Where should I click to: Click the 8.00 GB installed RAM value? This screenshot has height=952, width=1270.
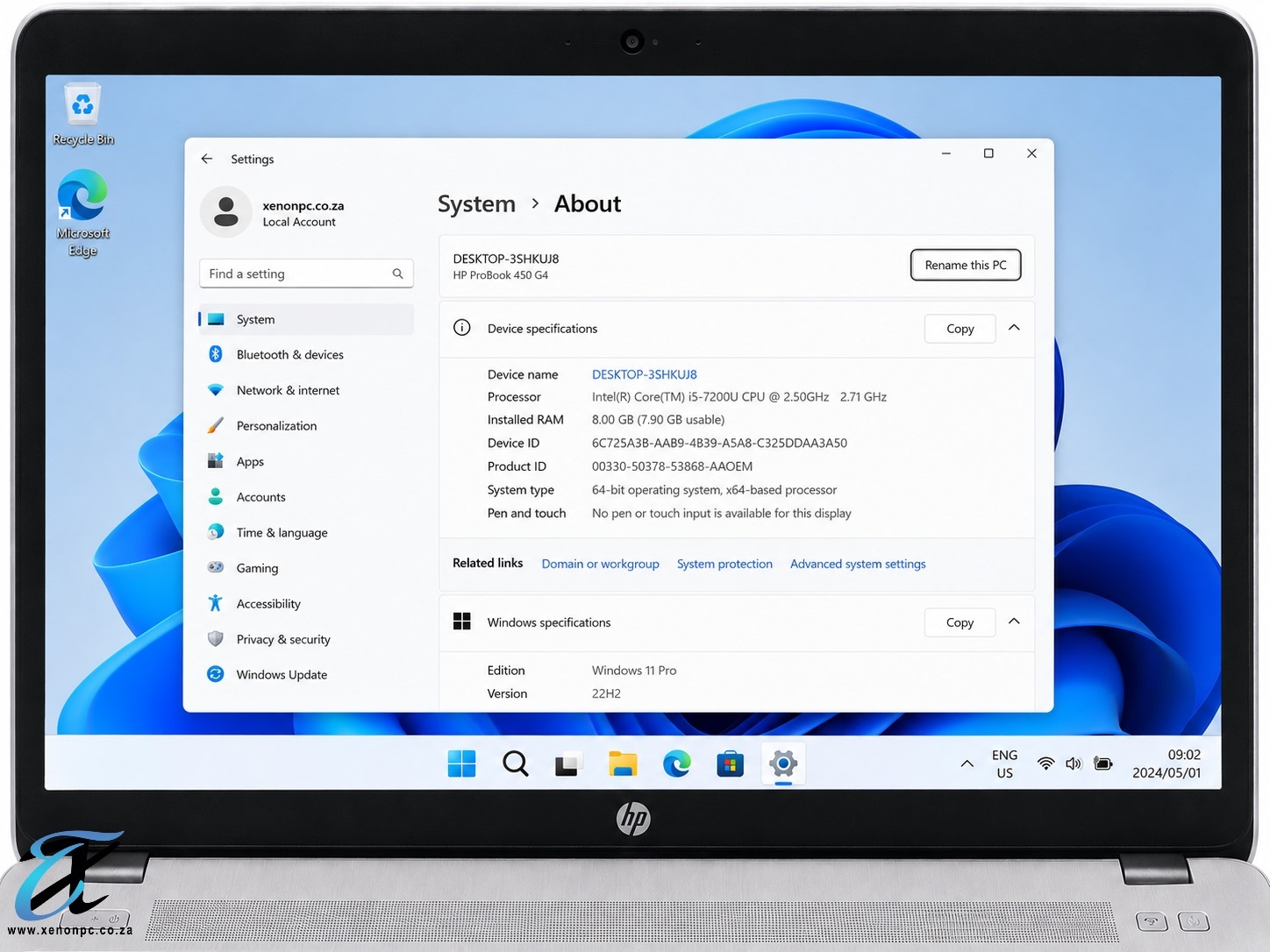click(659, 420)
